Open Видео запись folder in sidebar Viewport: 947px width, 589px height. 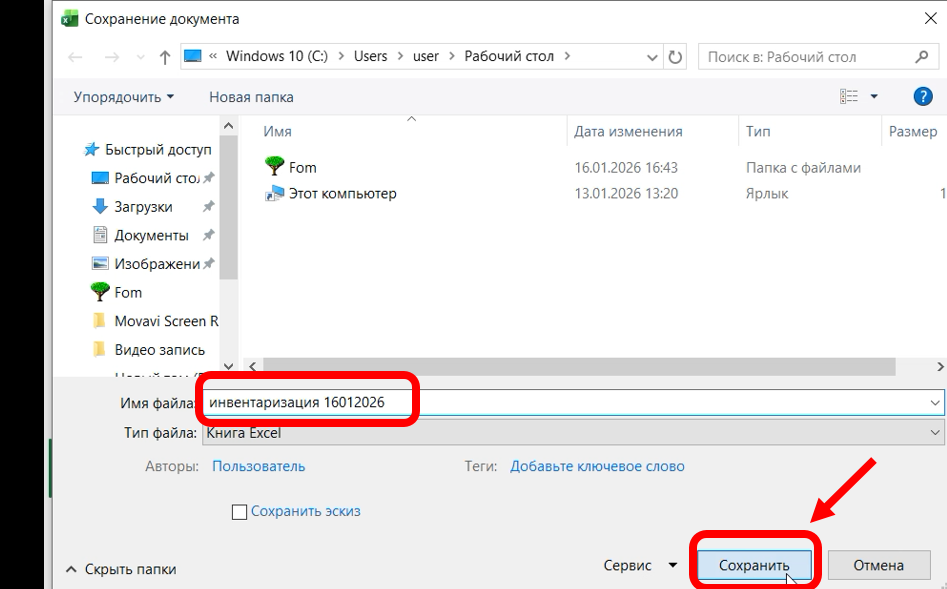click(x=149, y=350)
